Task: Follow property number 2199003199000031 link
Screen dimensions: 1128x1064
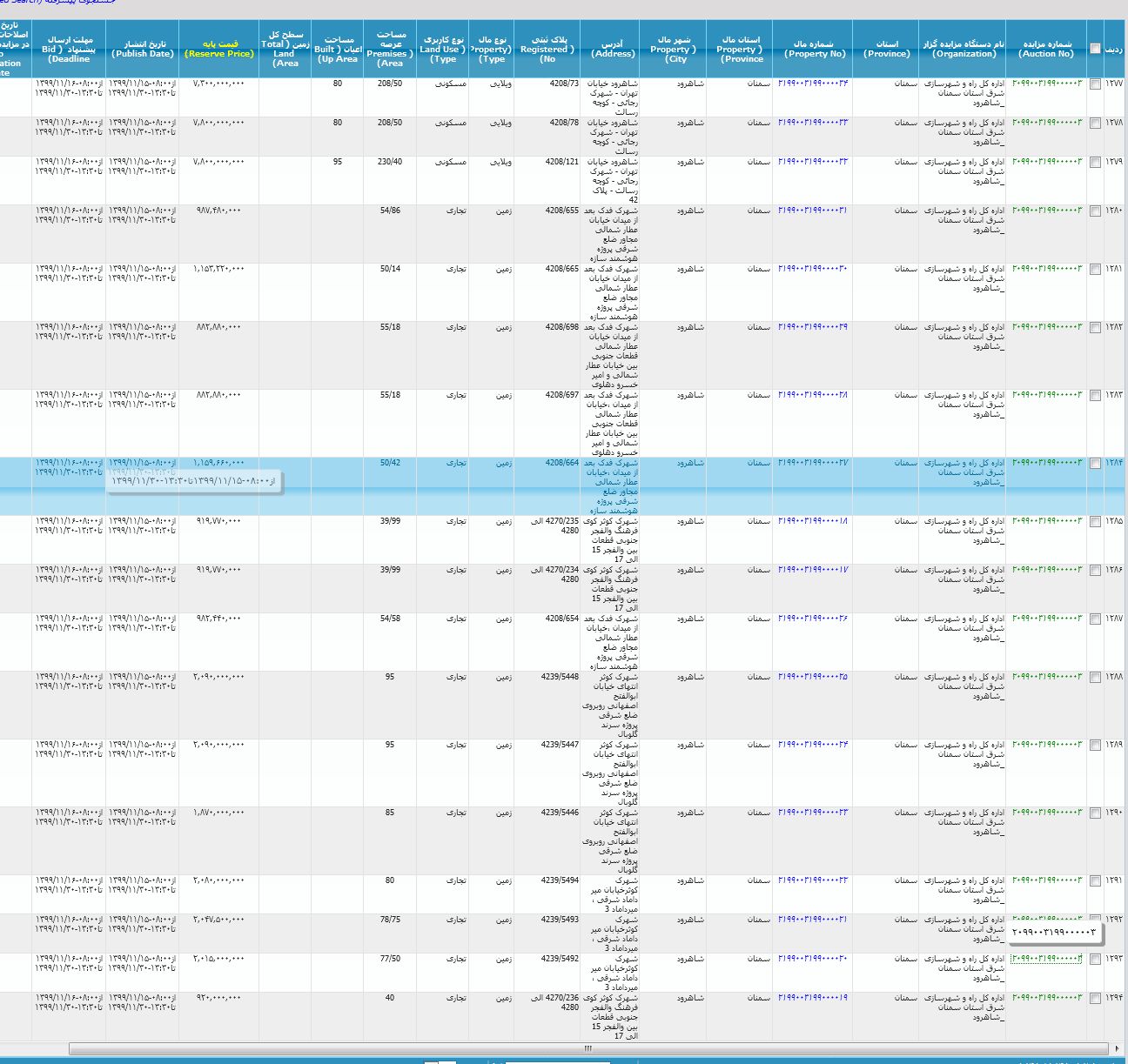Action: click(x=813, y=211)
